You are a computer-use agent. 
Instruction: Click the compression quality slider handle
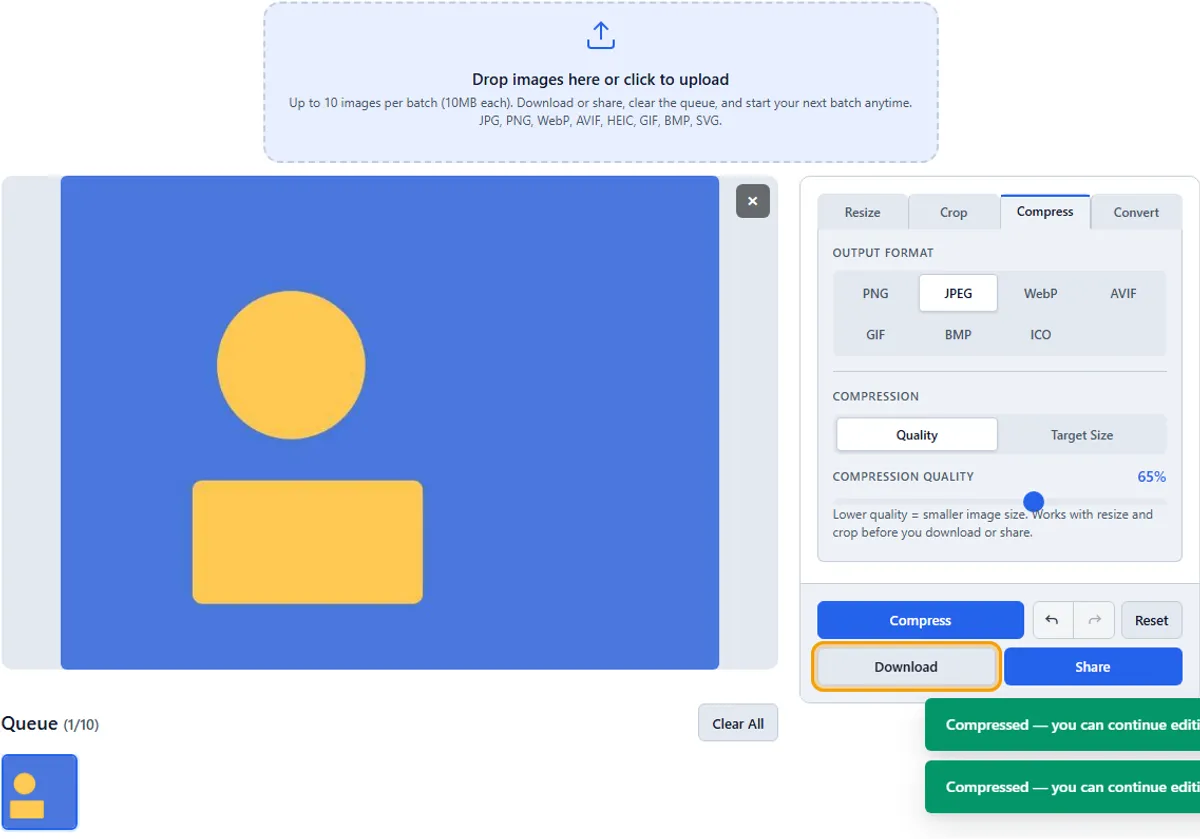[x=1034, y=501]
